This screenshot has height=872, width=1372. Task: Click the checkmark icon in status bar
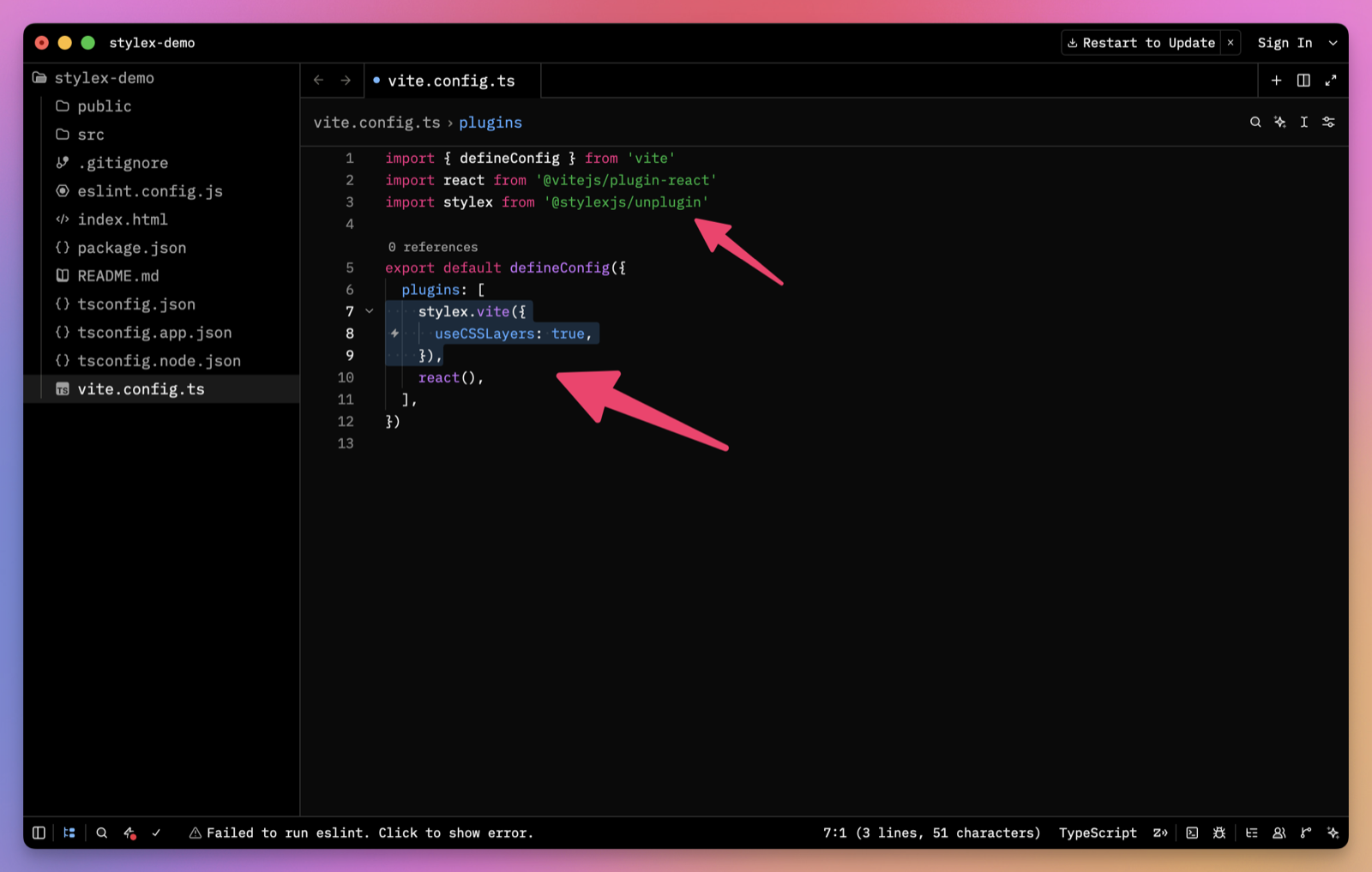(156, 833)
